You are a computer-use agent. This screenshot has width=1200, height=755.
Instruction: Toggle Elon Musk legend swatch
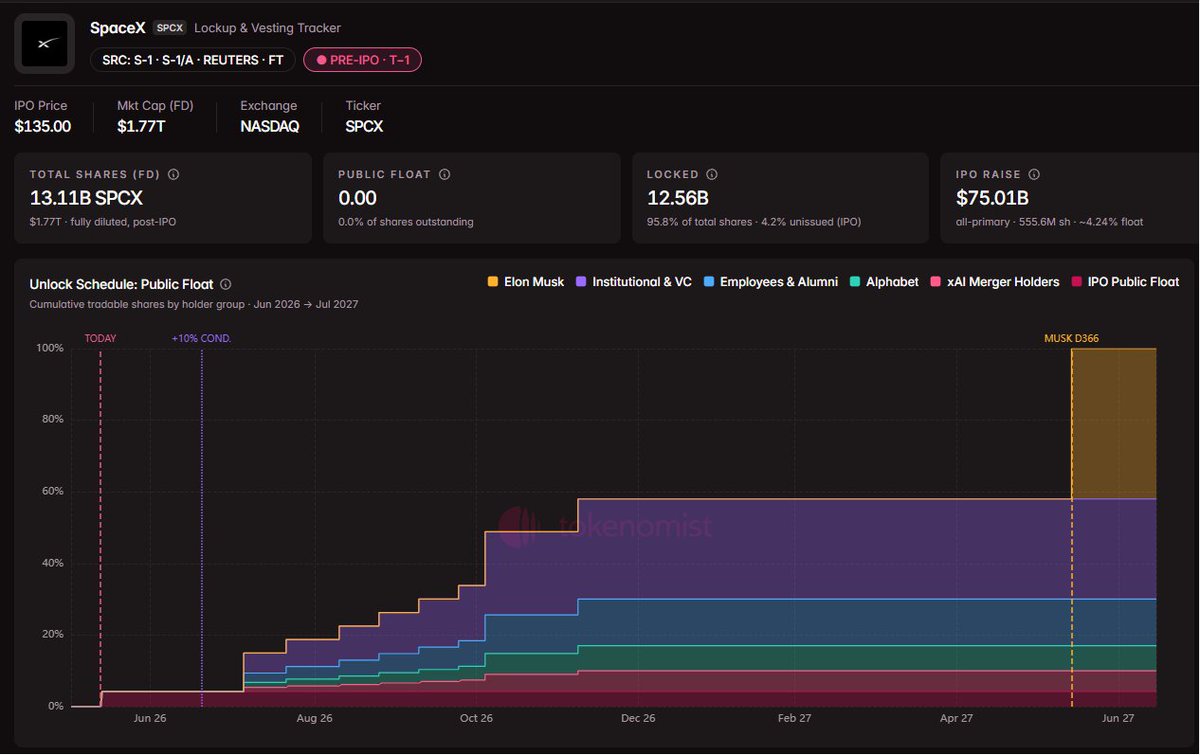point(492,282)
